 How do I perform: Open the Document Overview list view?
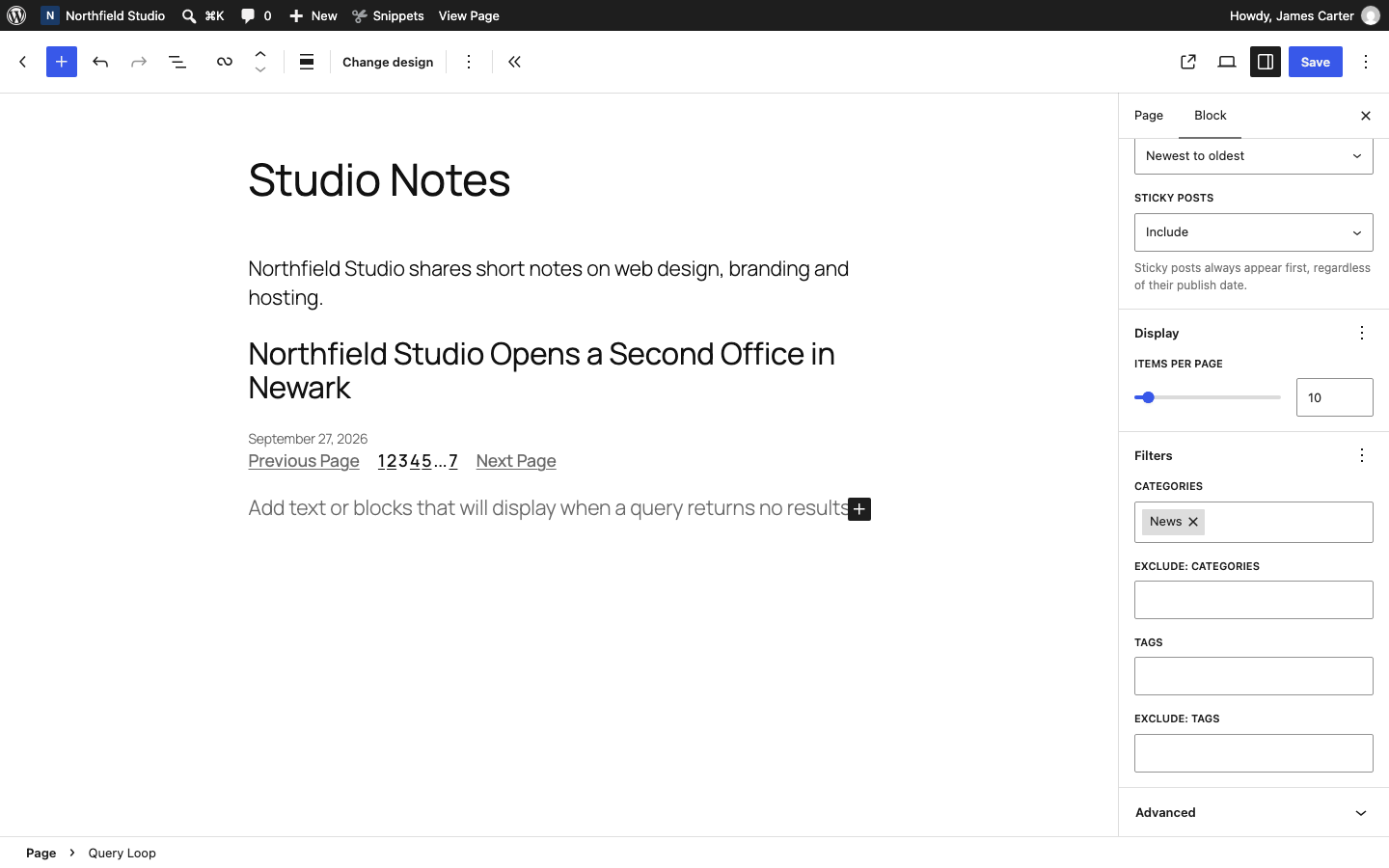(x=177, y=62)
